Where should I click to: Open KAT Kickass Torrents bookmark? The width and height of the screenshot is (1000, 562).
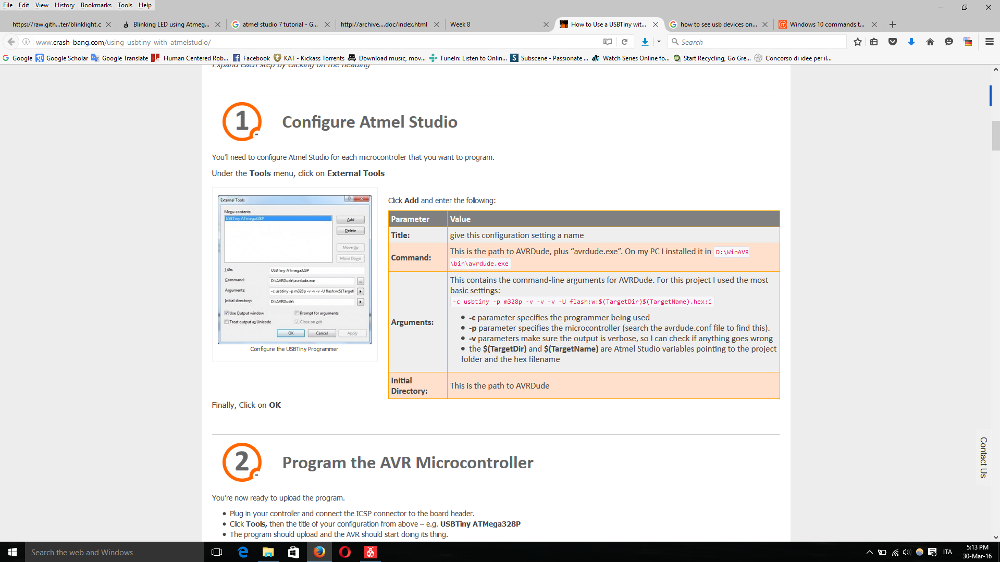pyautogui.click(x=309, y=58)
